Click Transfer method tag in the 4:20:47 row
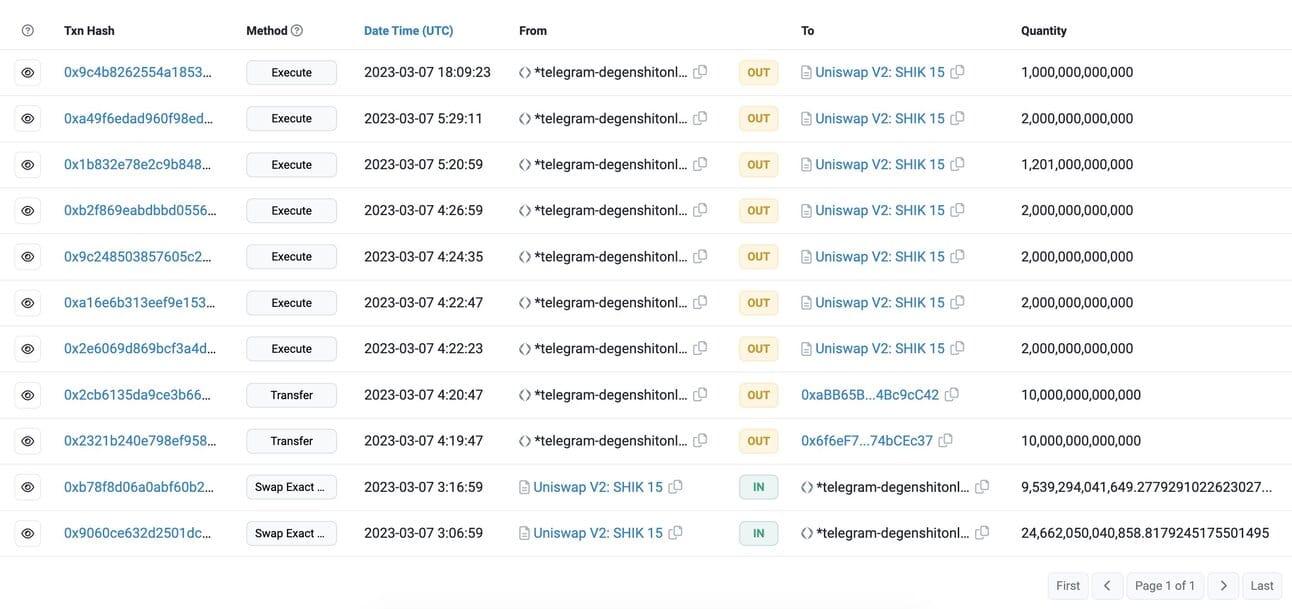This screenshot has width=1292, height=609. [x=292, y=395]
